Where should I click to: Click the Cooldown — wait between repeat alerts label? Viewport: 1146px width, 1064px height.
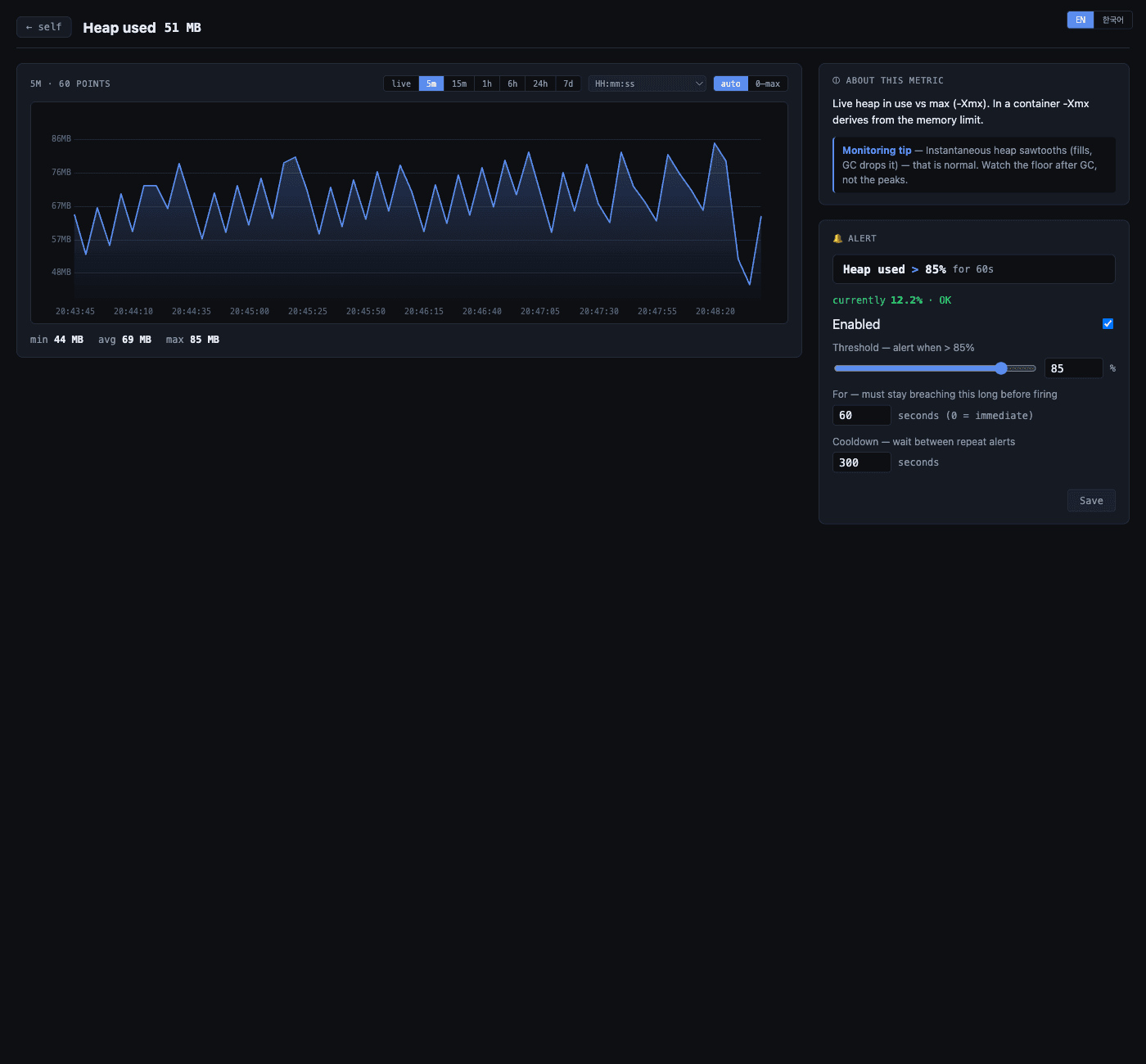coord(924,442)
